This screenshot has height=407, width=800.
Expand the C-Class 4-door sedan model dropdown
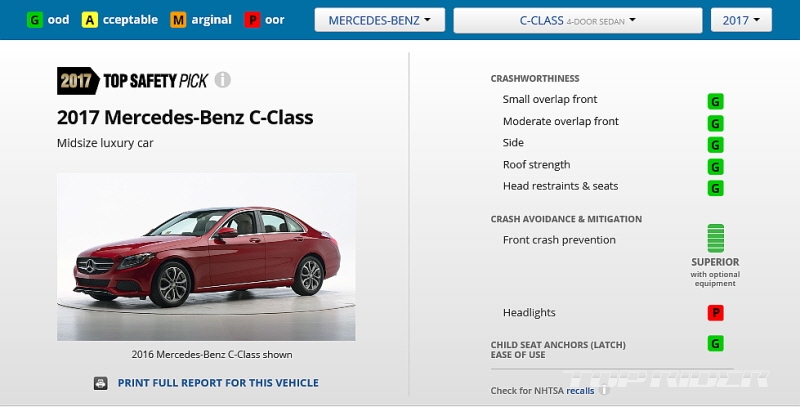coord(578,20)
